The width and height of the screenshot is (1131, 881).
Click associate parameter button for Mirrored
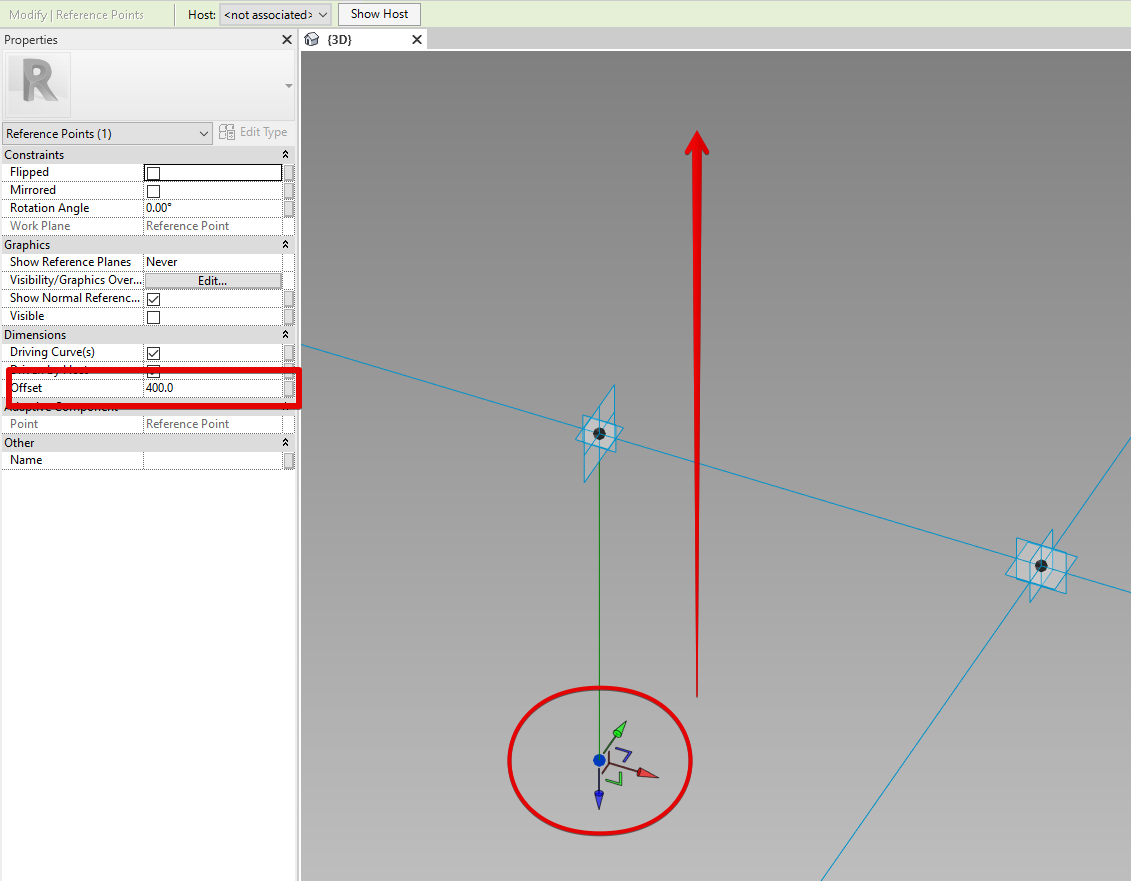[289, 190]
